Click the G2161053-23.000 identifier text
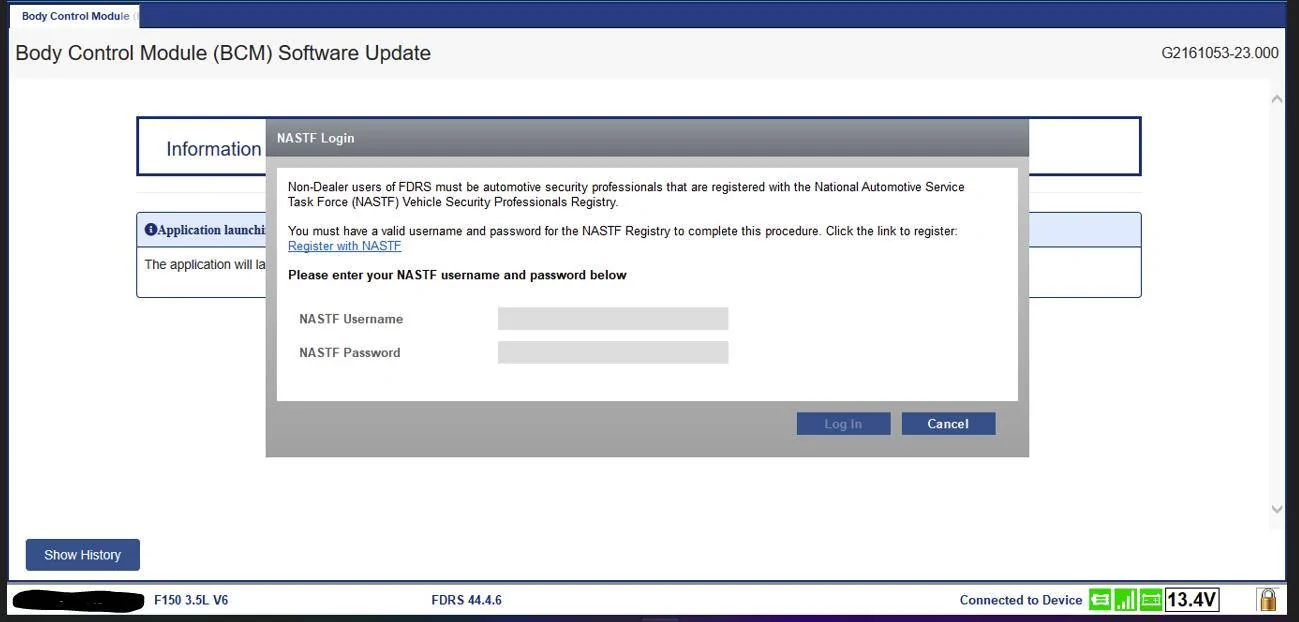The image size is (1299, 622). (1220, 53)
